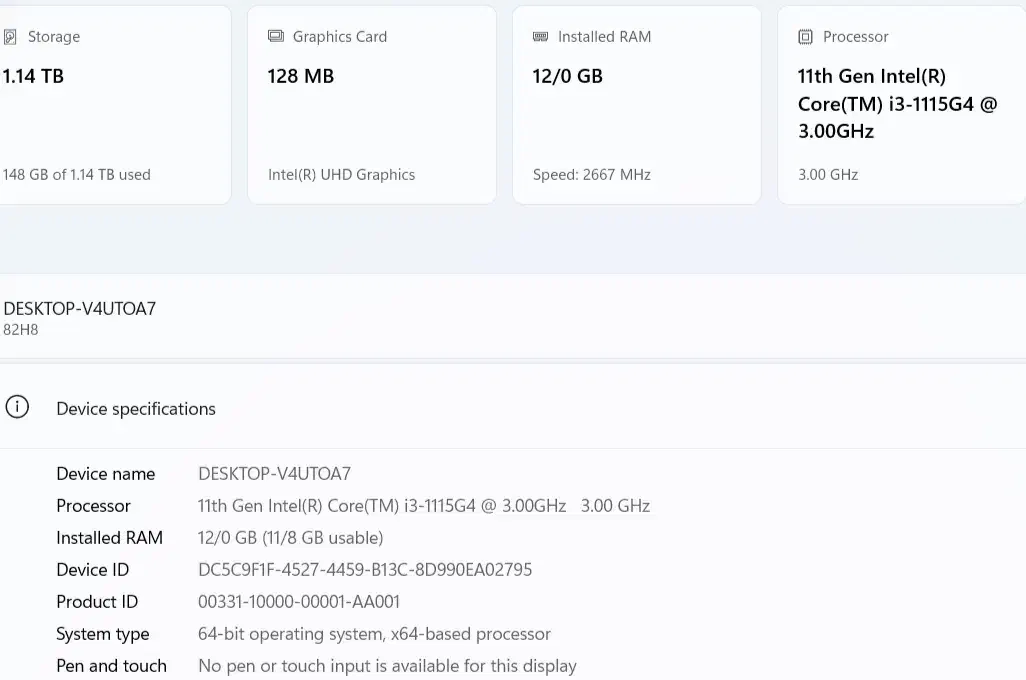Click the 128 MB graphics memory value

301,77
